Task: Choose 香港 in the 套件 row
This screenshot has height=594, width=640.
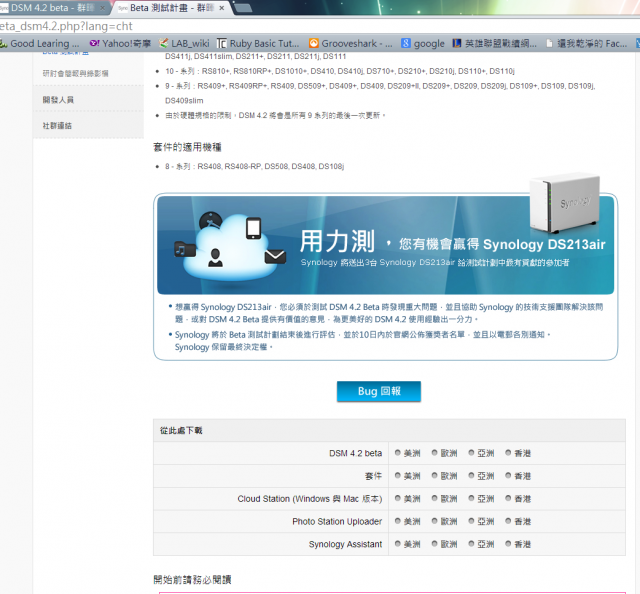Action: pyautogui.click(x=508, y=476)
